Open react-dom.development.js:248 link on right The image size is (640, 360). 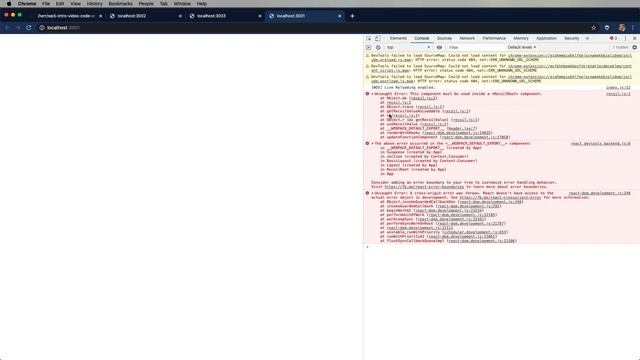coord(599,193)
